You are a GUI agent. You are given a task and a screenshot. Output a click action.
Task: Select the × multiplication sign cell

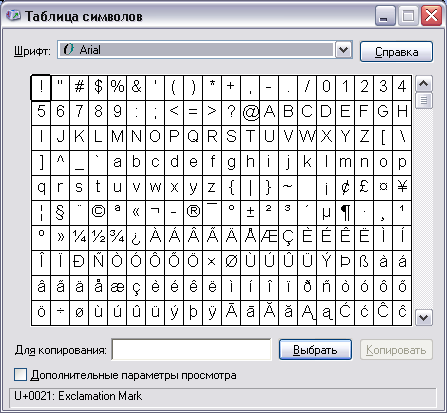pyautogui.click(x=212, y=263)
